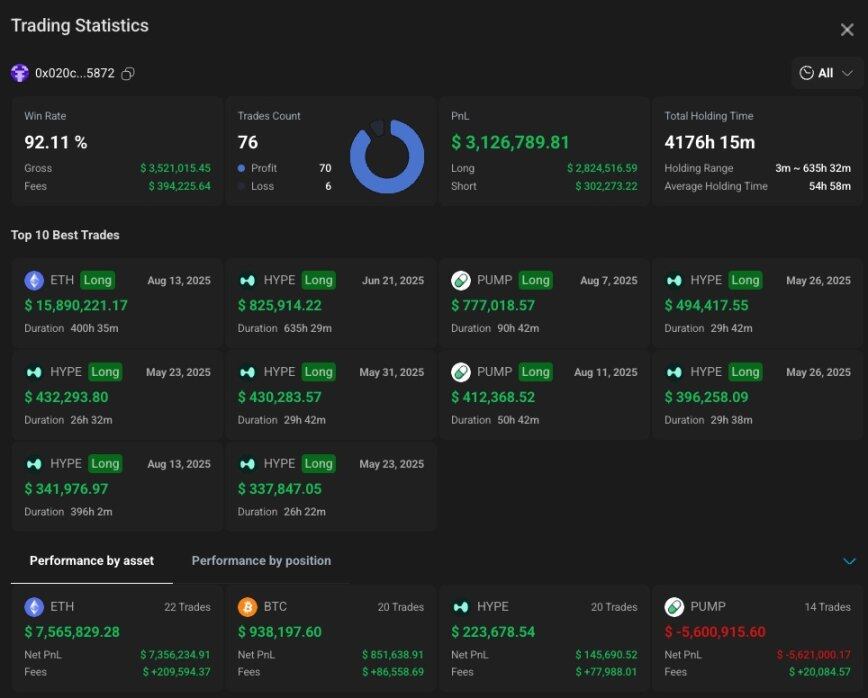This screenshot has width=868, height=698.
Task: Select the ETH icon in Performance by asset
Action: tap(33, 606)
